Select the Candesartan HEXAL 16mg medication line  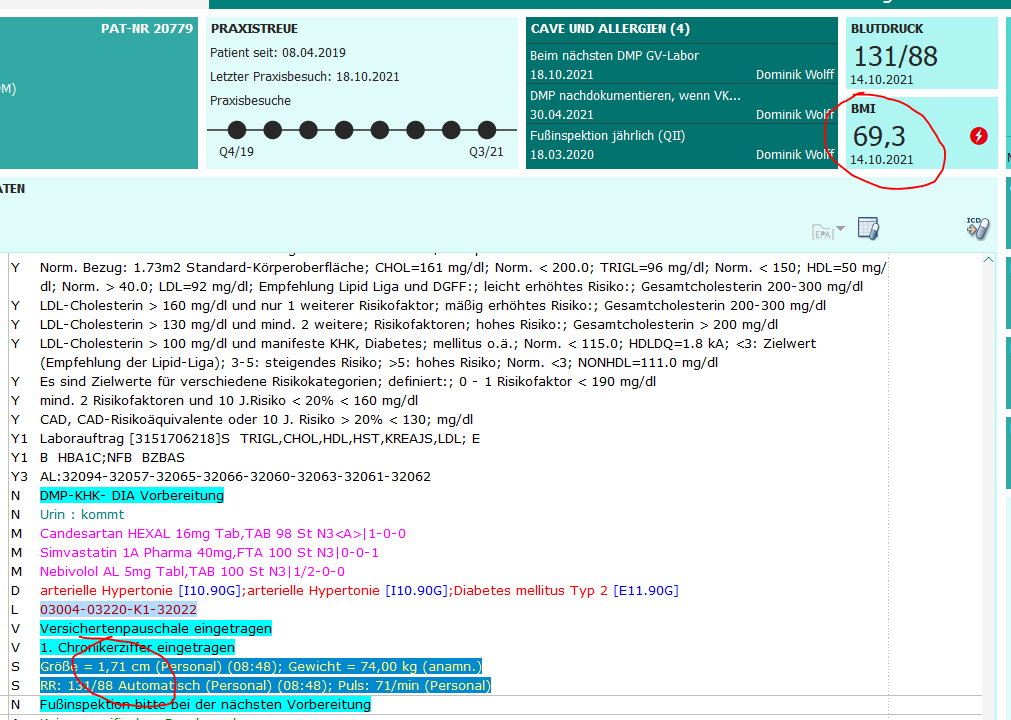222,534
